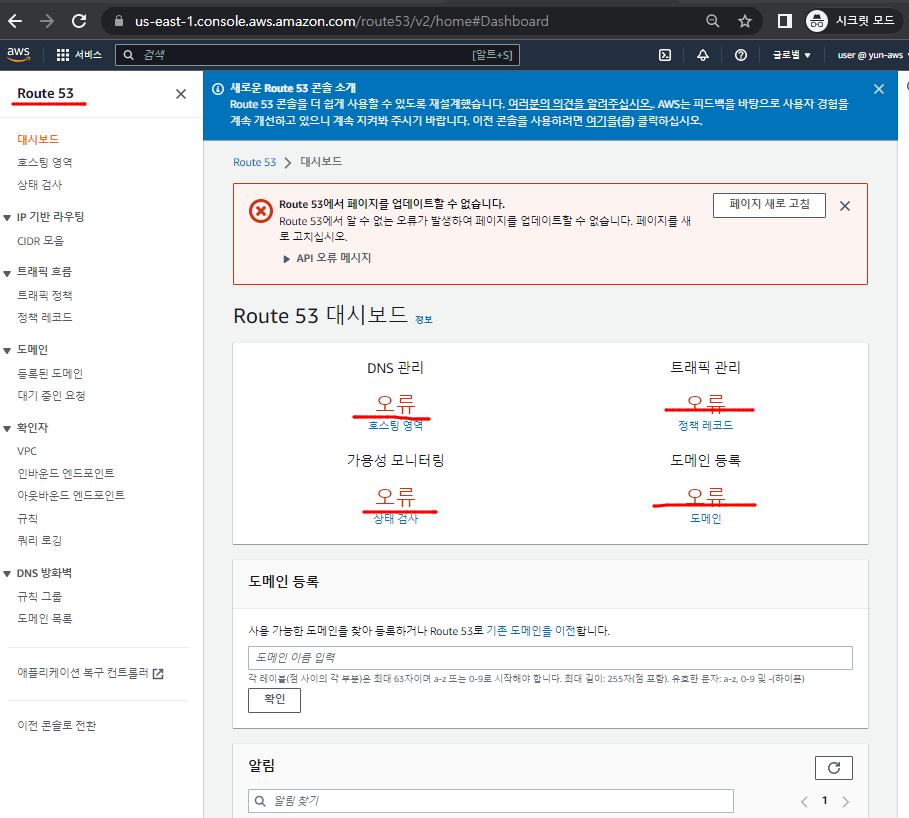The height and width of the screenshot is (818, 909).
Task: Open 등록된 도메인 in the sidebar
Action: [50, 373]
